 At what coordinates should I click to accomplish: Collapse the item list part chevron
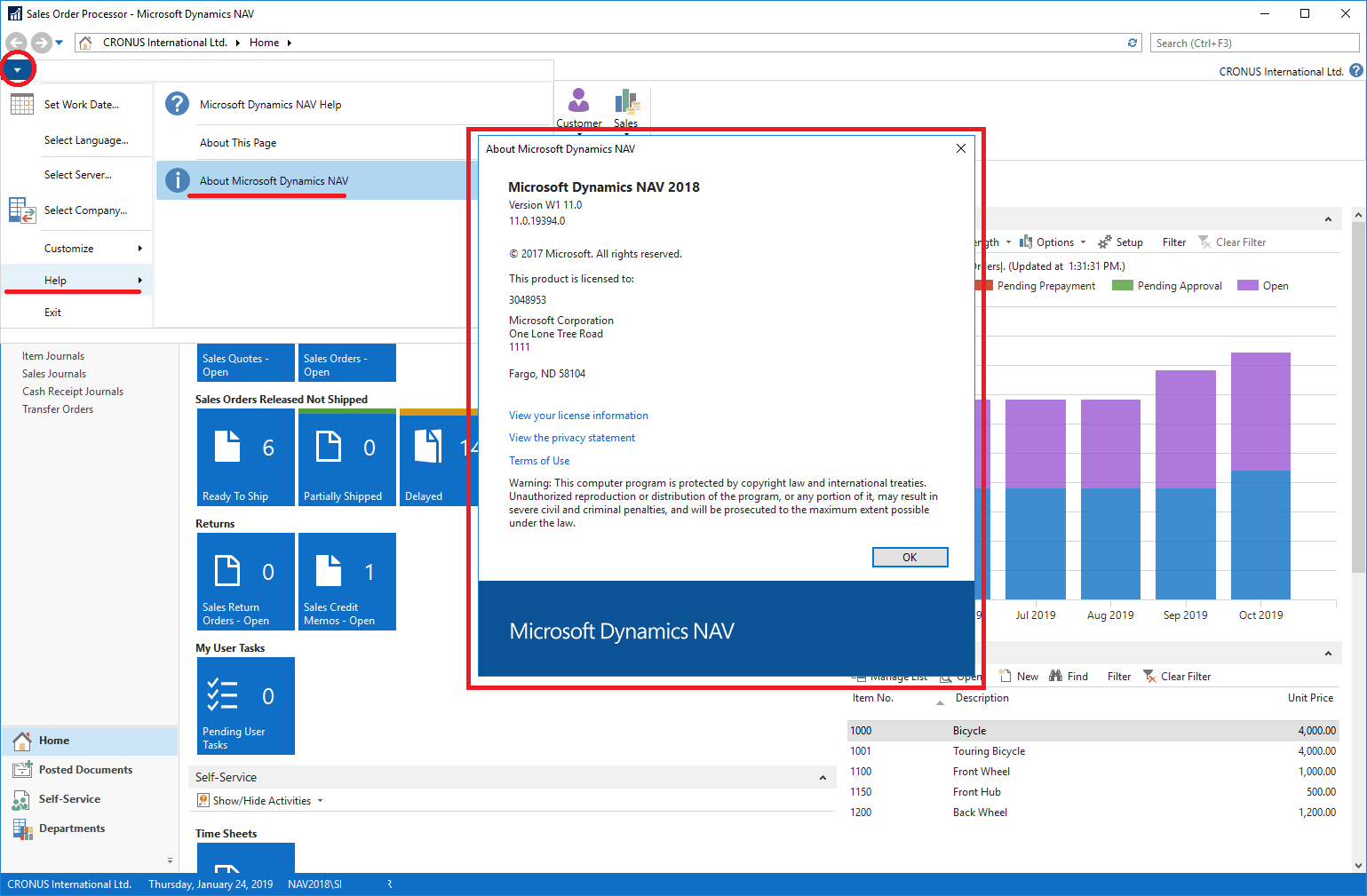[x=1328, y=654]
